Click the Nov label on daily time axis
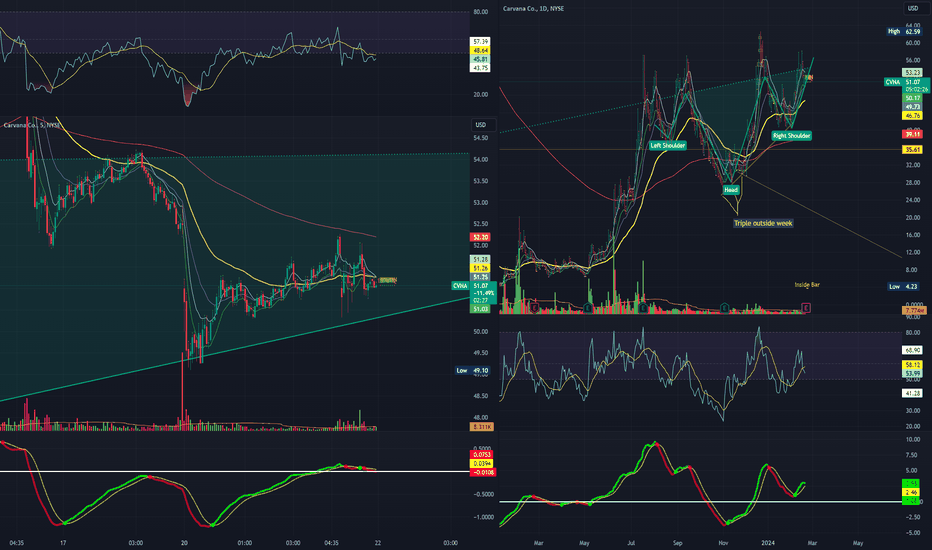This screenshot has height=550, width=932. pyautogui.click(x=723, y=543)
